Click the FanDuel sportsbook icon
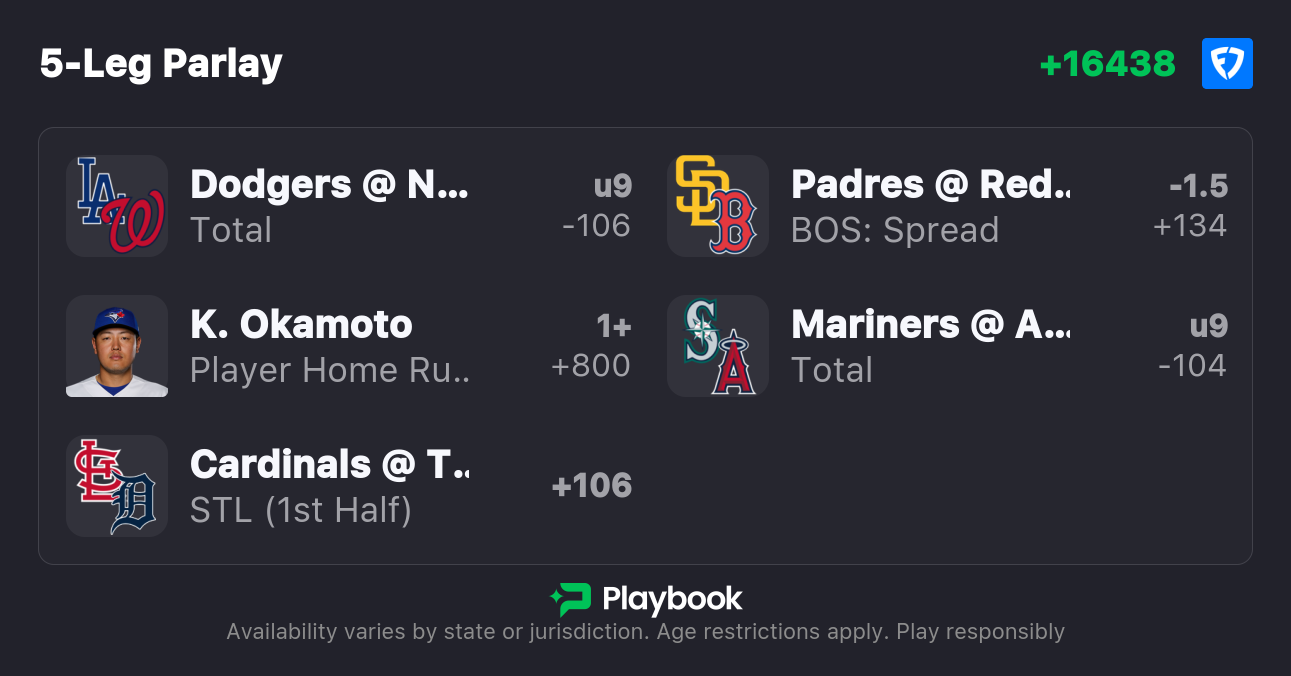 [x=1227, y=64]
